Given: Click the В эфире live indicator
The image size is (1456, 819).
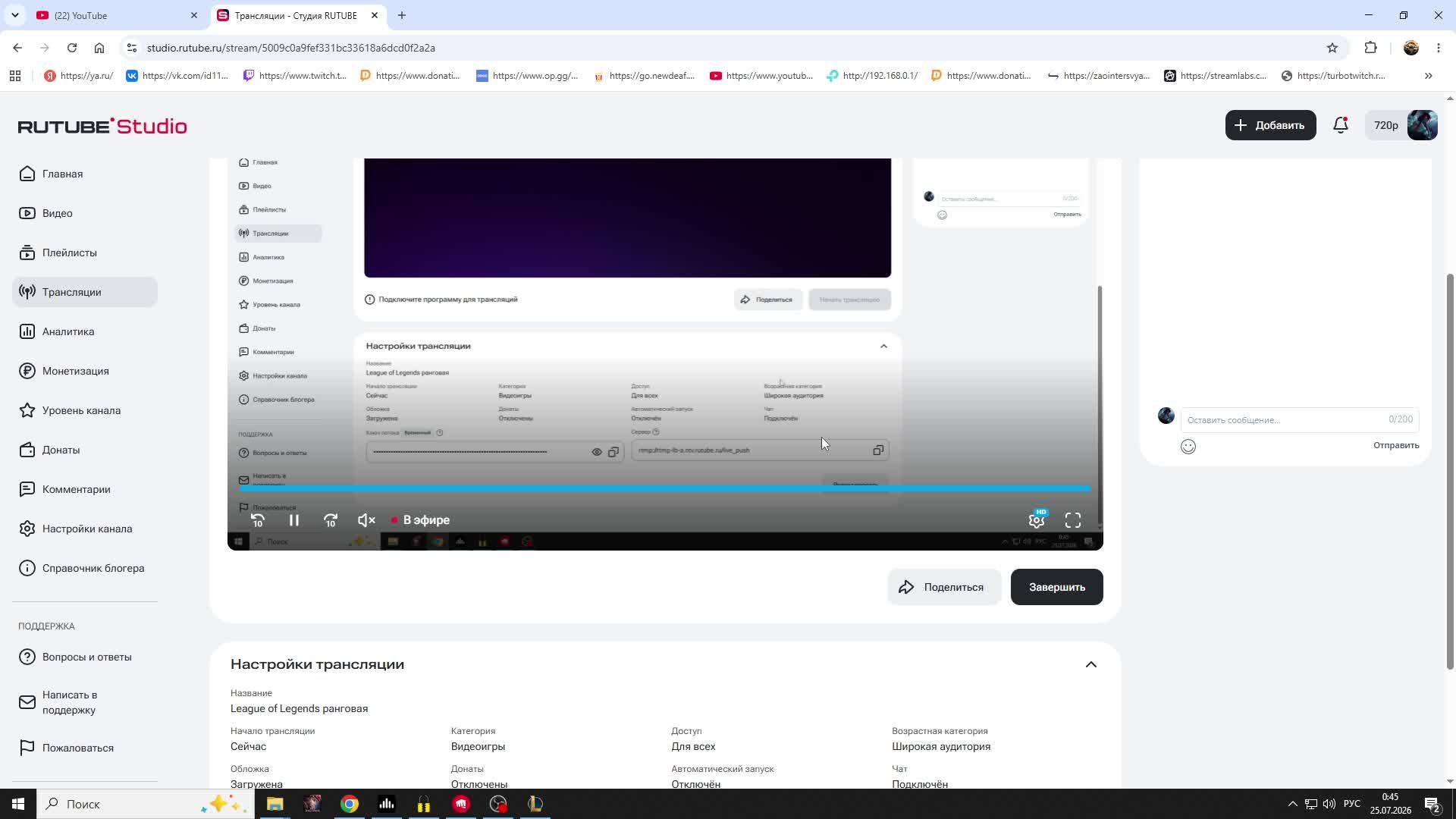Looking at the screenshot, I should pyautogui.click(x=420, y=520).
